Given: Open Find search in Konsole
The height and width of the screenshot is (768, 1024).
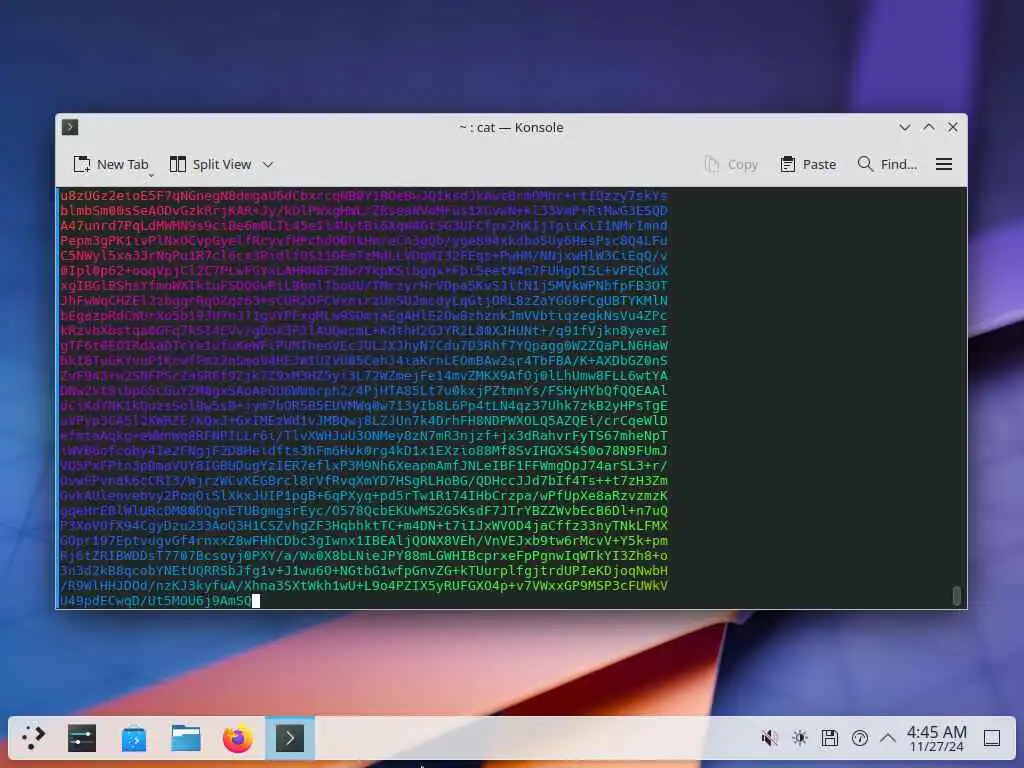Looking at the screenshot, I should point(887,165).
